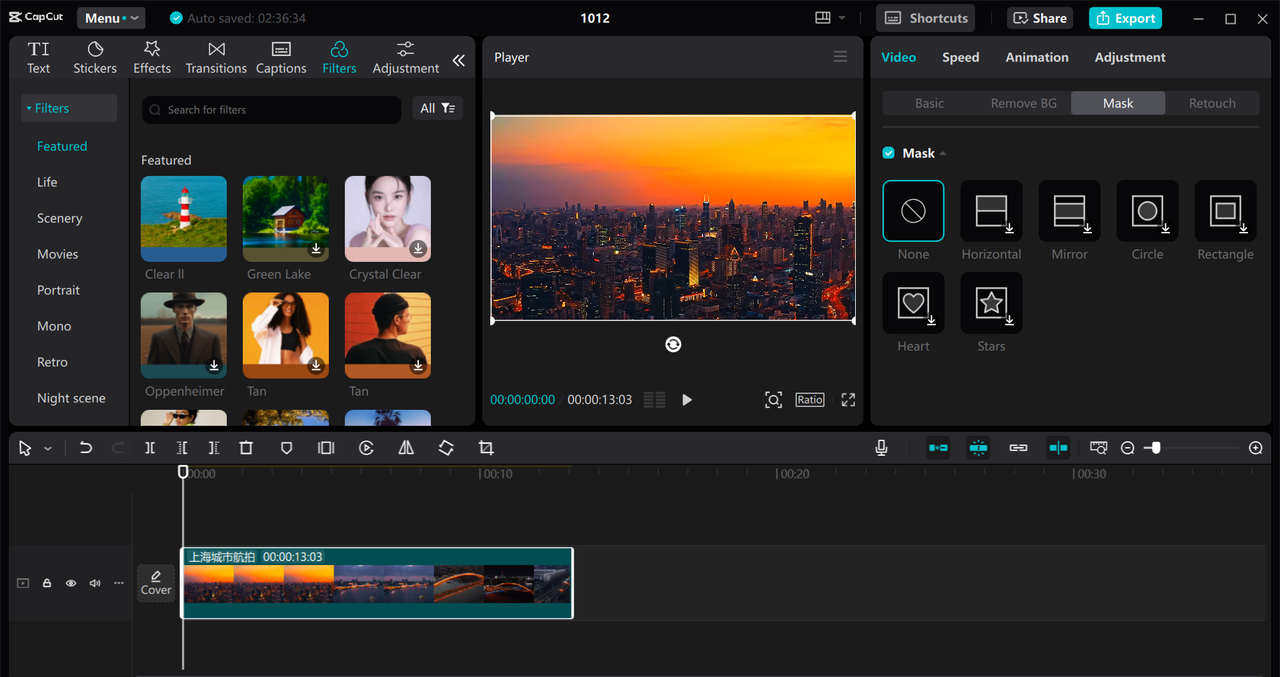Toggle preview axis
The height and width of the screenshot is (677, 1280).
tap(1058, 448)
